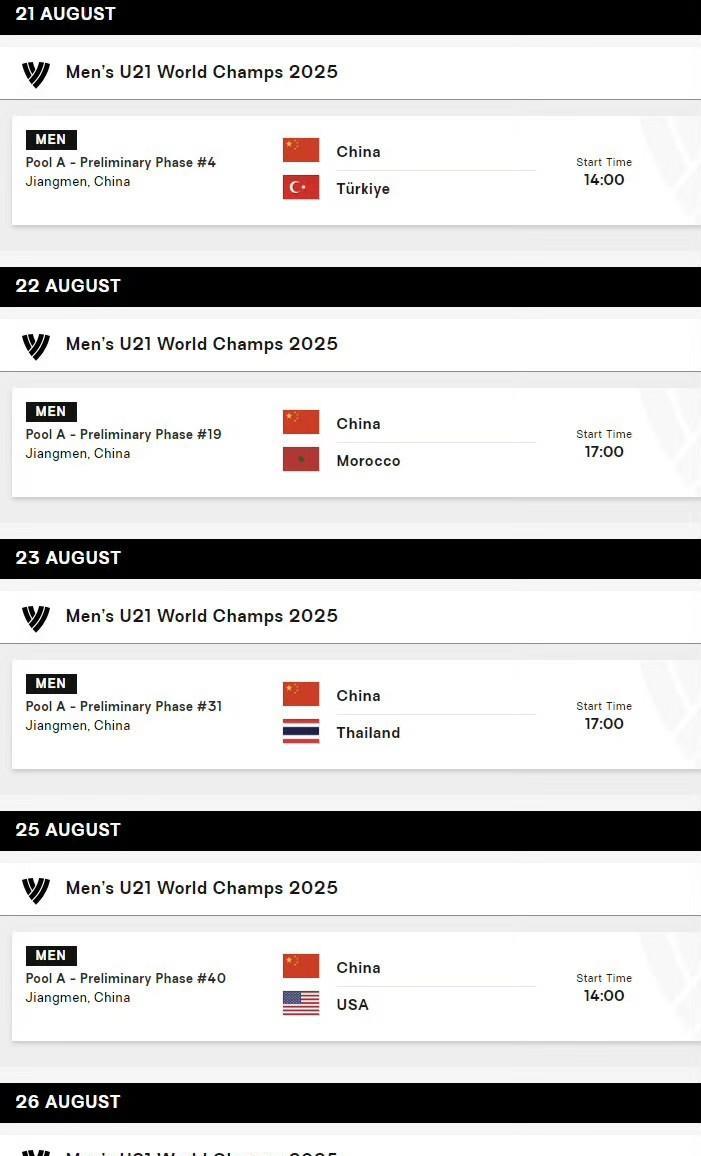This screenshot has width=701, height=1156.
Task: Click the volleyball logo under 21 August
Action: point(35,74)
